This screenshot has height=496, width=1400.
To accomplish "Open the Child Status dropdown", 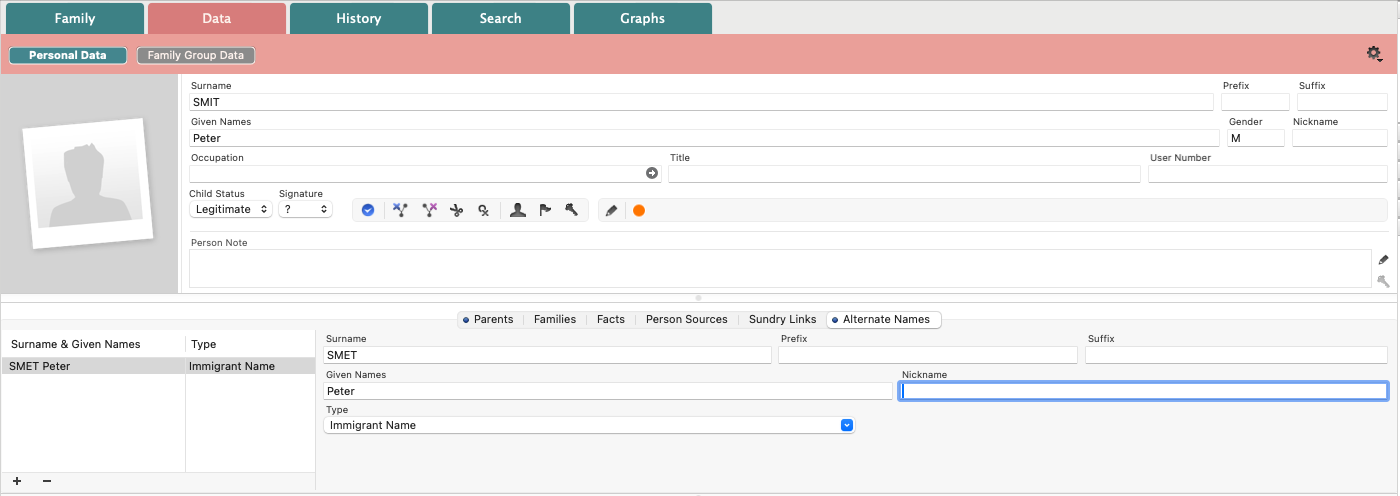I will click(231, 209).
